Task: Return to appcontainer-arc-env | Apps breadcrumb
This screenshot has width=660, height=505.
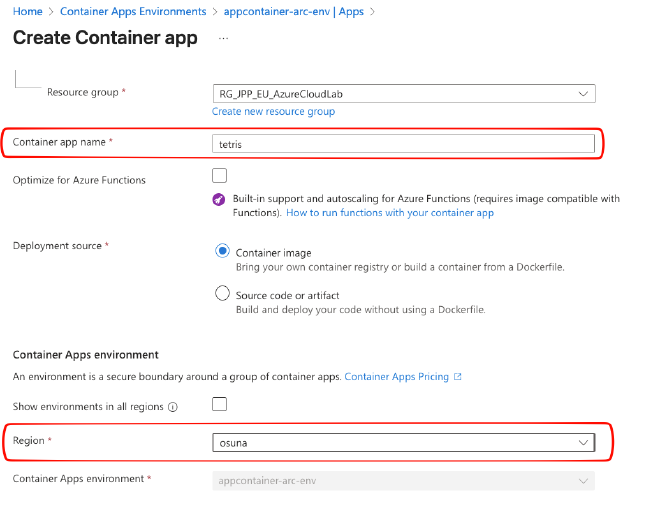Action: point(292,12)
